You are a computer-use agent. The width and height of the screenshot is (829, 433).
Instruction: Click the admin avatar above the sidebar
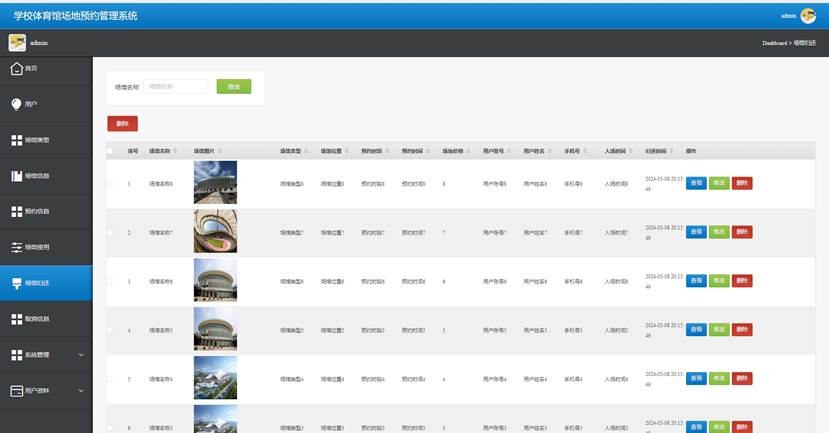pos(17,43)
